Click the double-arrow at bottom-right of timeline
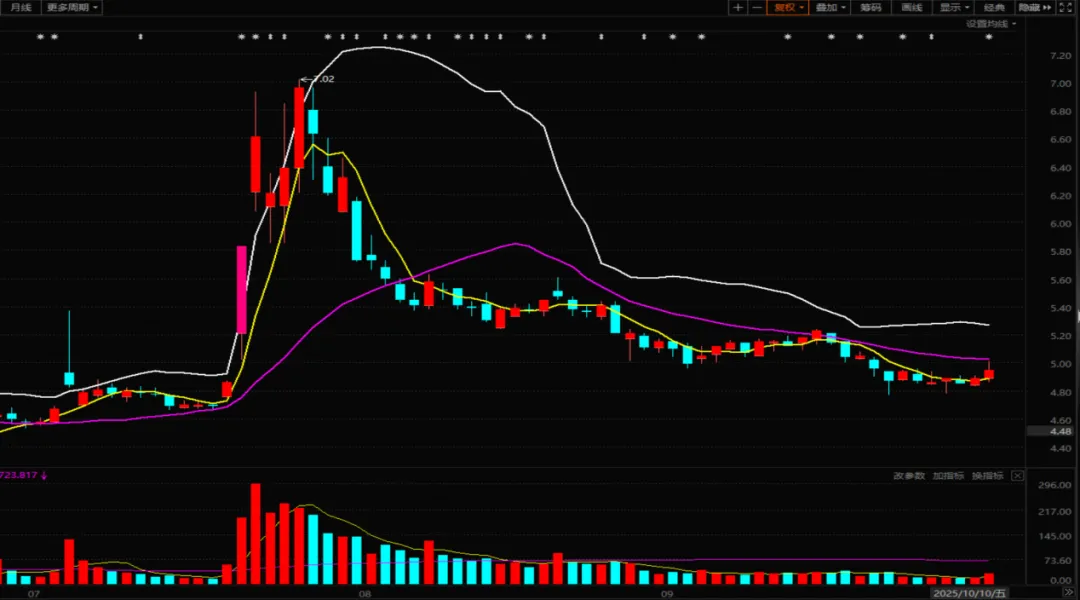The width and height of the screenshot is (1080, 600). 1068,592
